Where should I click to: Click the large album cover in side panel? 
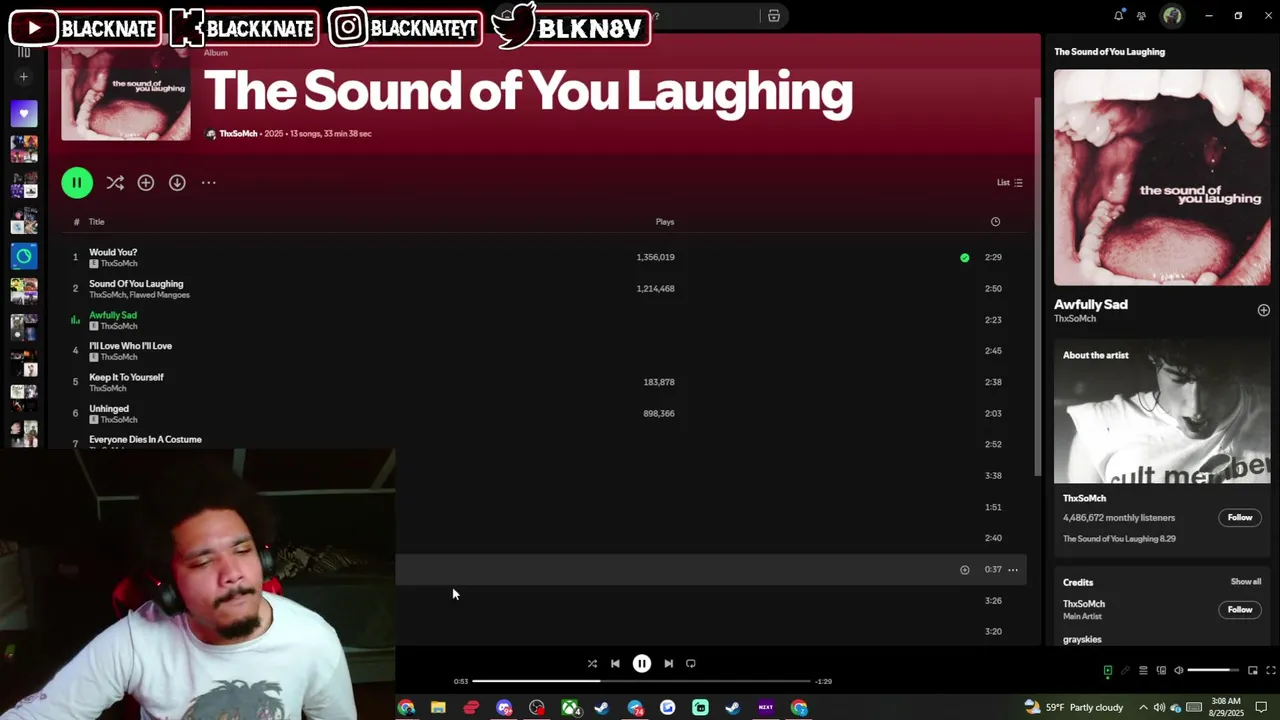tap(1162, 177)
